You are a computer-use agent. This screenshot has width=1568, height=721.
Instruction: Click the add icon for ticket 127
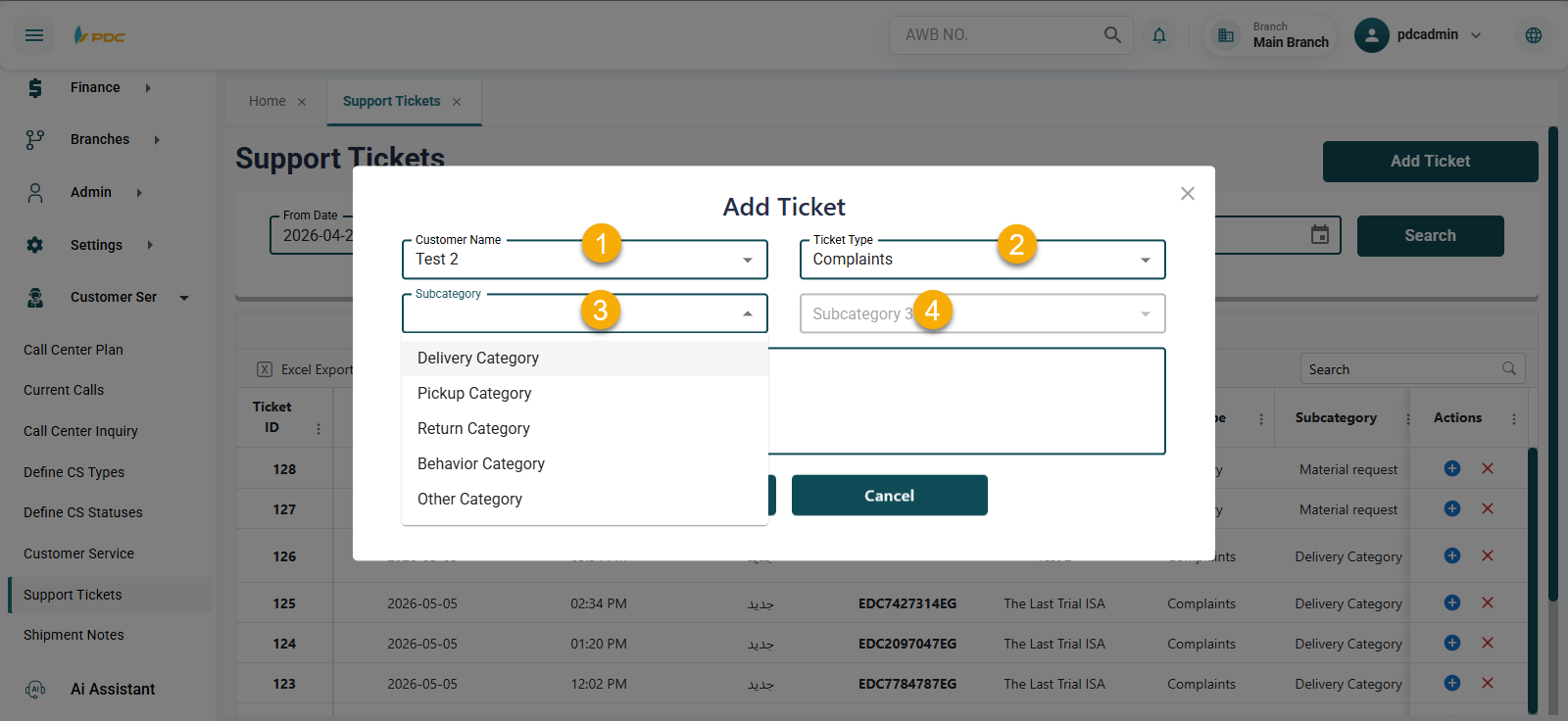1452,508
